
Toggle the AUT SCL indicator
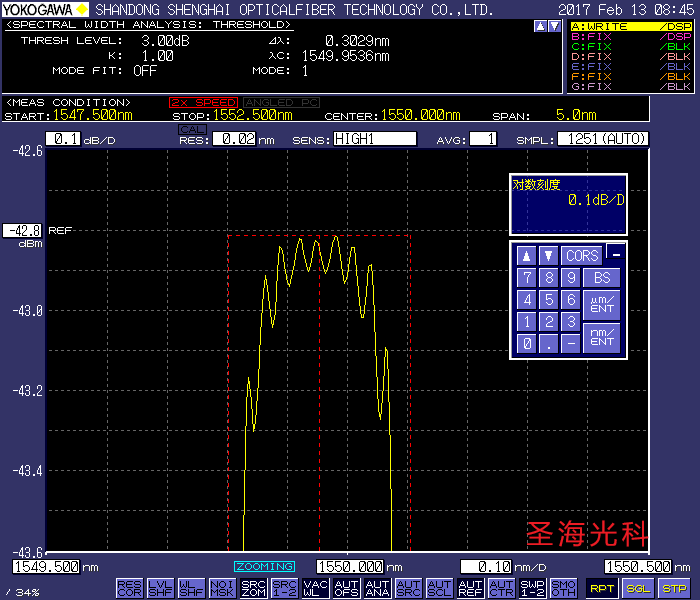(x=439, y=588)
